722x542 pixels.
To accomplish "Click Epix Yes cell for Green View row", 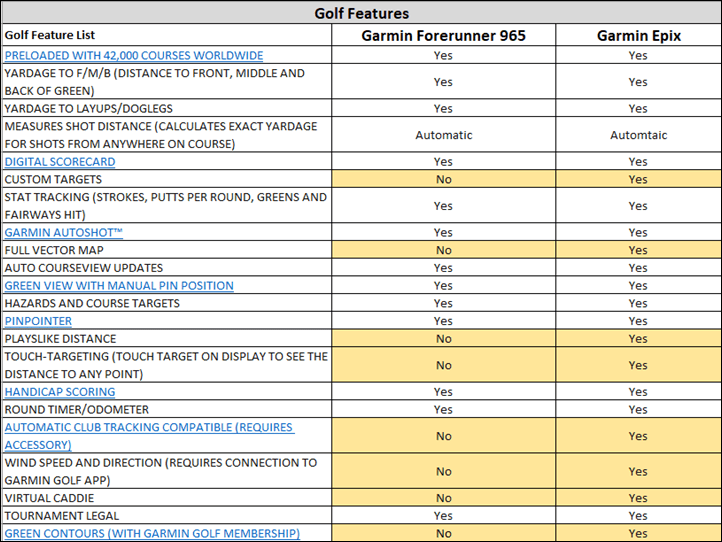I will click(639, 286).
